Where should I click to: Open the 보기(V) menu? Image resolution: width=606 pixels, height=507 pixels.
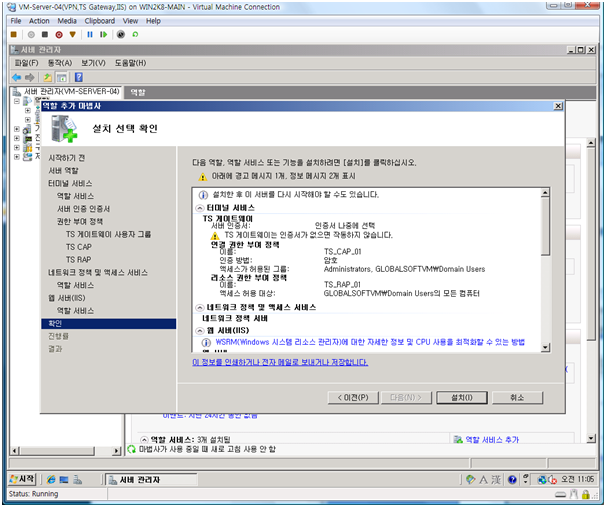pyautogui.click(x=93, y=63)
